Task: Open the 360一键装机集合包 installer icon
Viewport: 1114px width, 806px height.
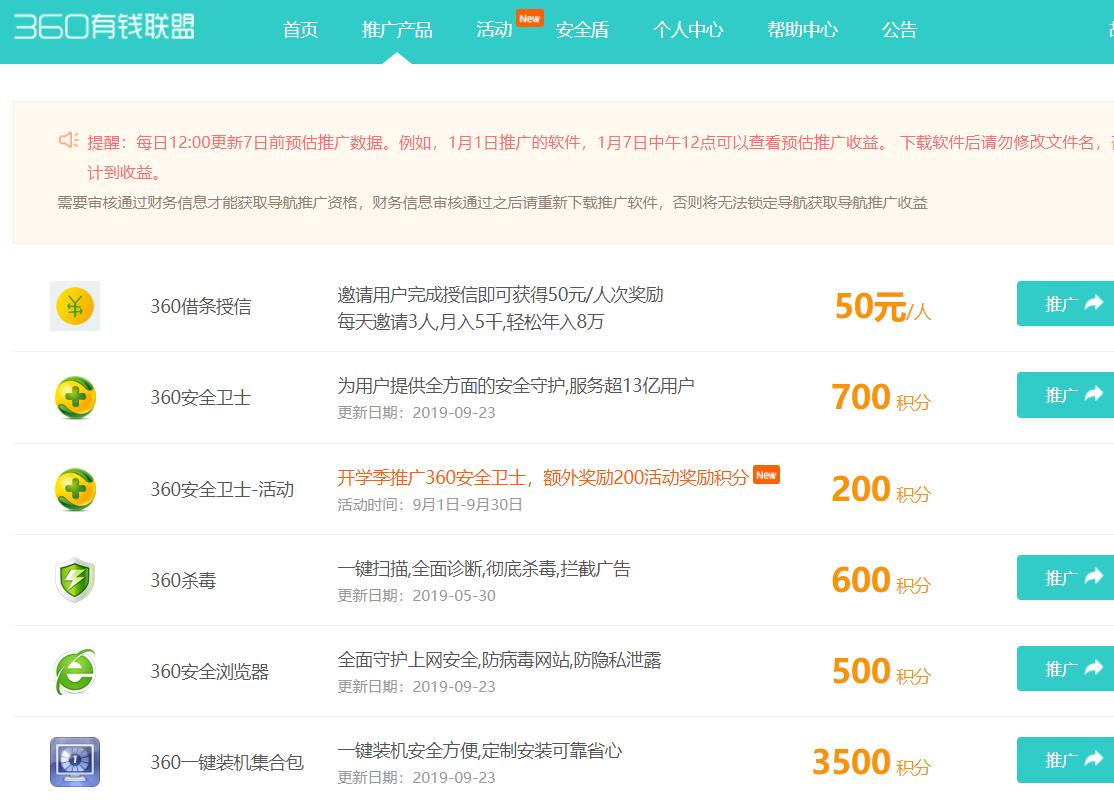Action: tap(74, 761)
